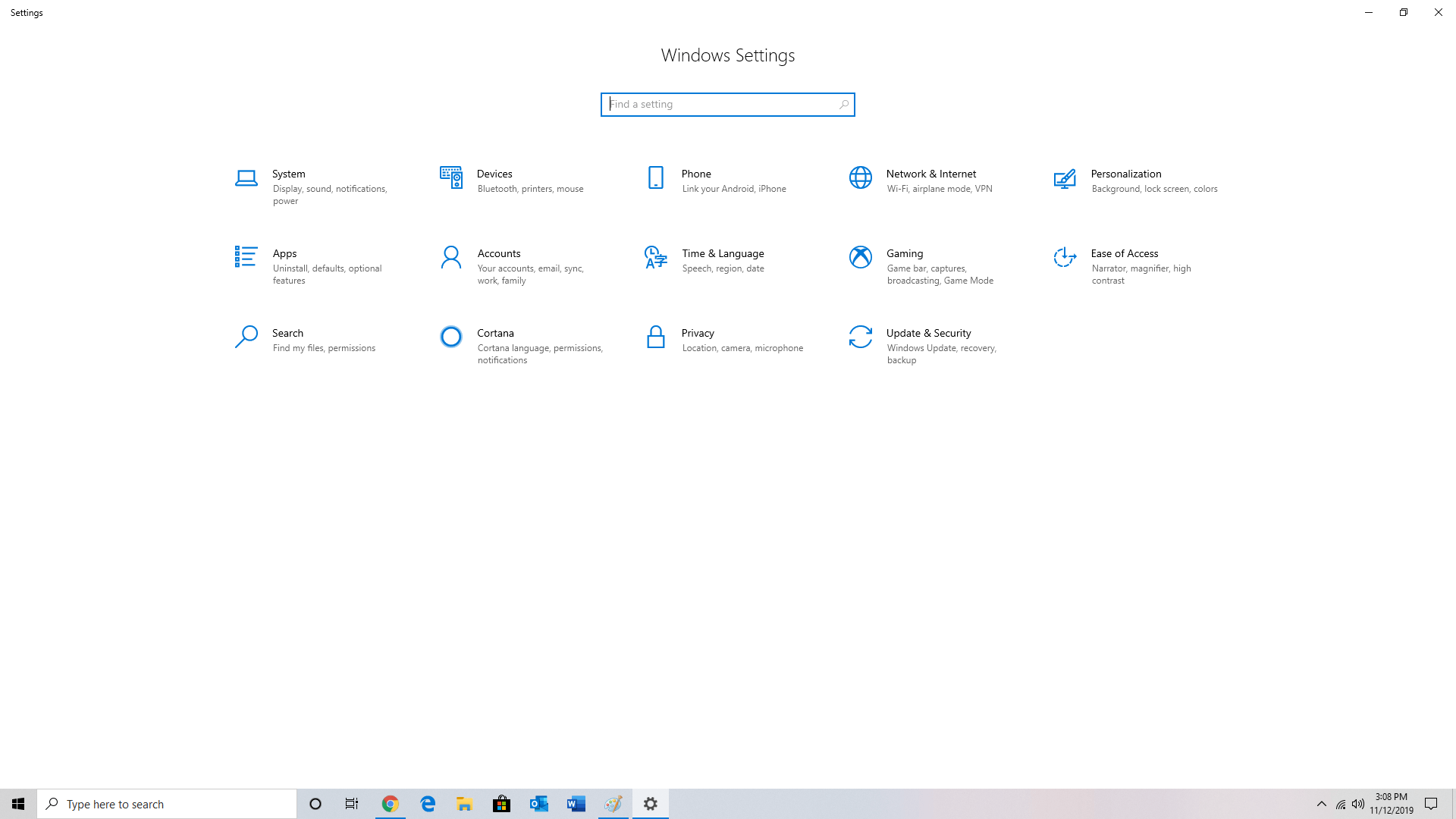The height and width of the screenshot is (819, 1456).
Task: Focus the Find a setting field
Action: click(x=727, y=105)
